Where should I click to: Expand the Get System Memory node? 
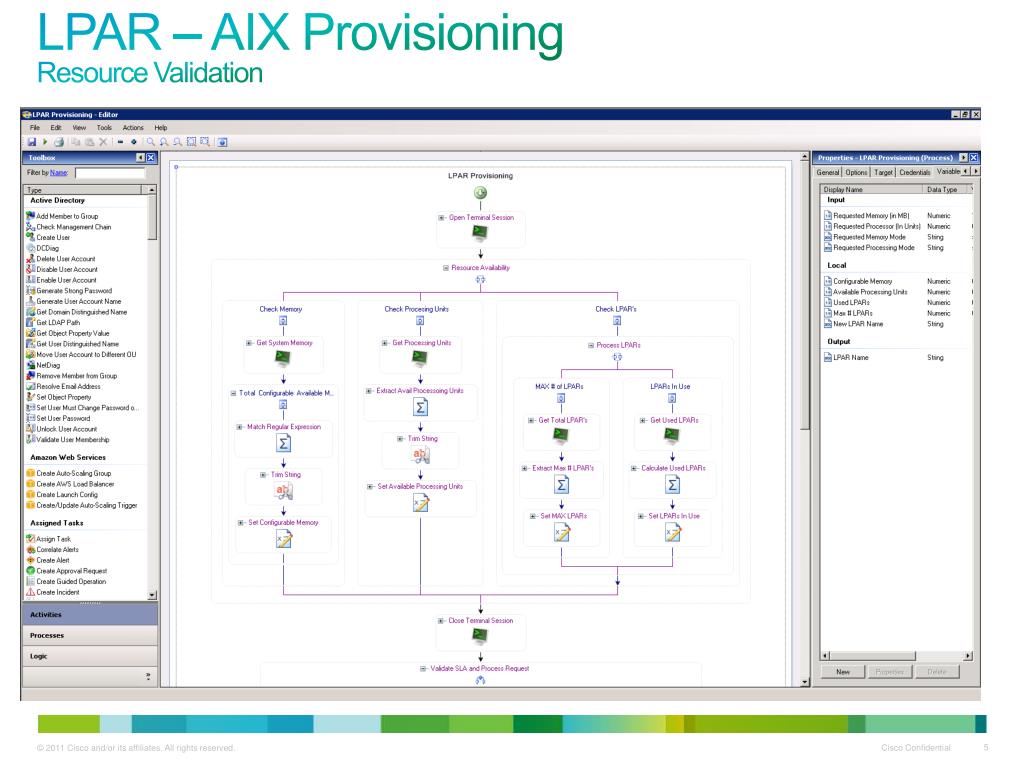coord(249,343)
